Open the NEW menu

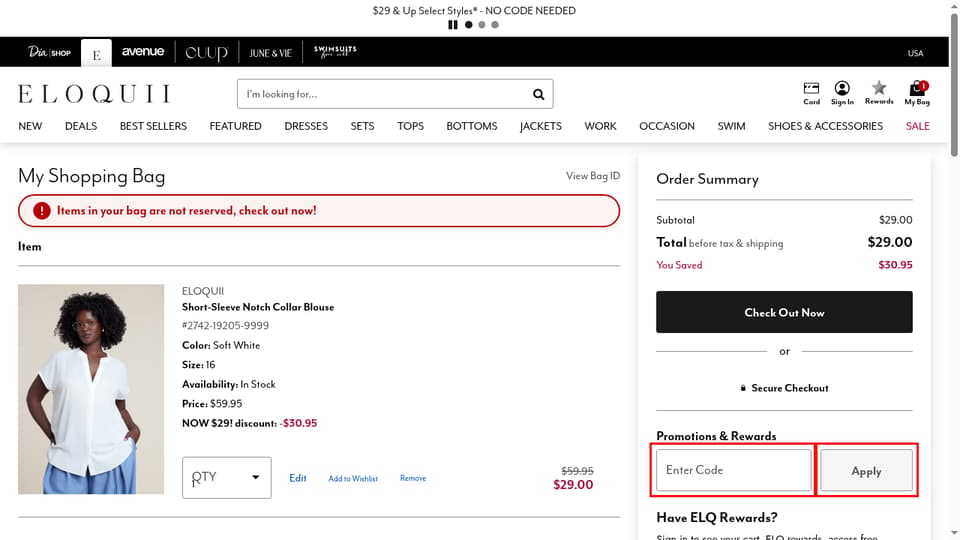pos(30,126)
